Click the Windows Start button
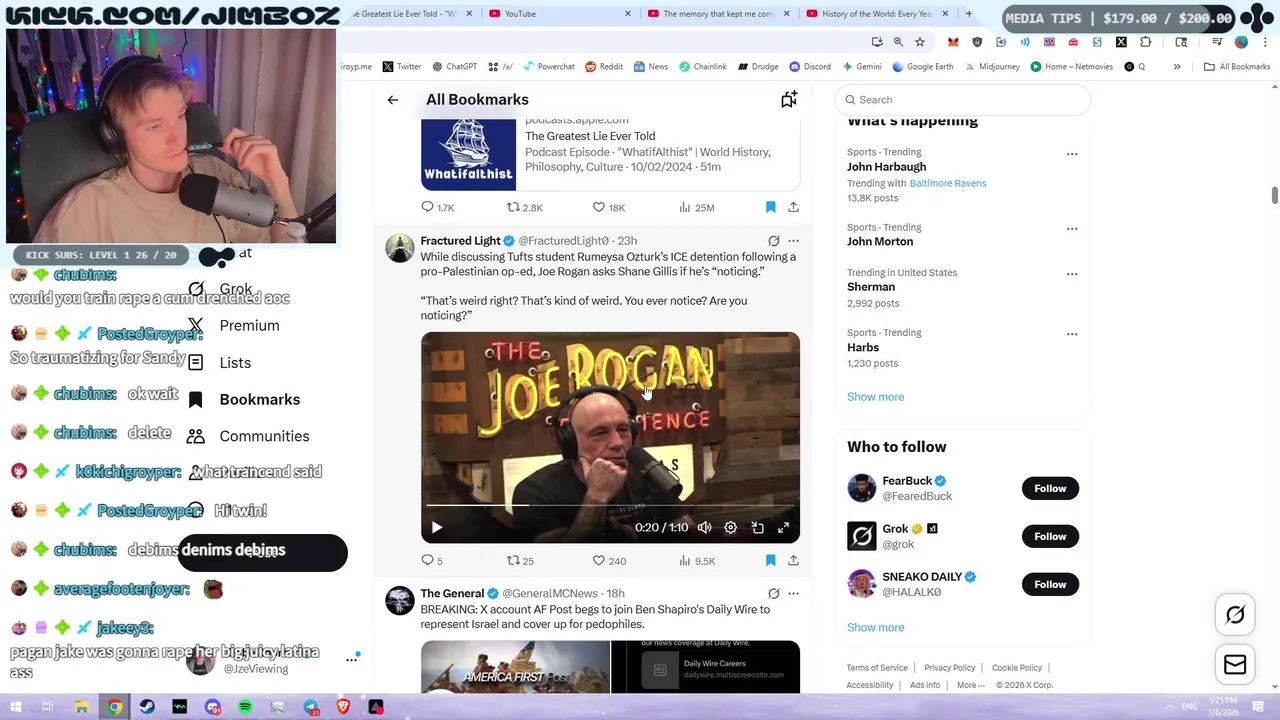This screenshot has height=720, width=1280. pos(16,707)
